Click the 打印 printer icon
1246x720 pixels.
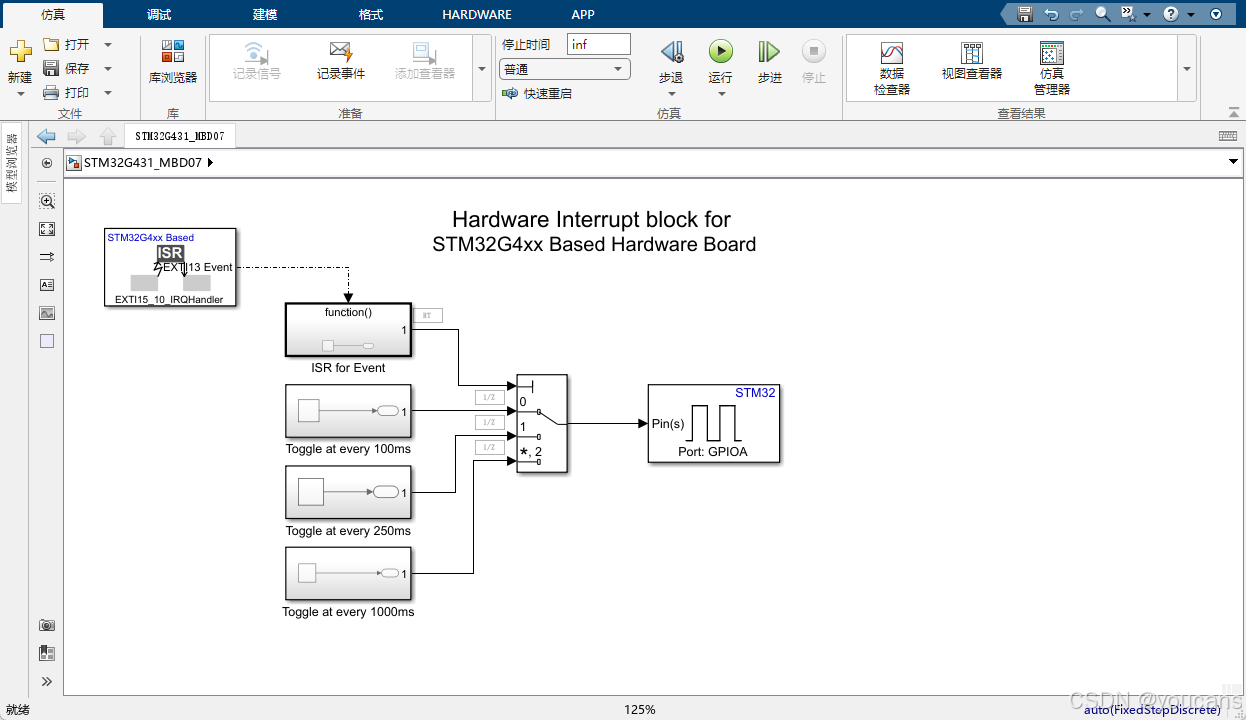tap(52, 93)
